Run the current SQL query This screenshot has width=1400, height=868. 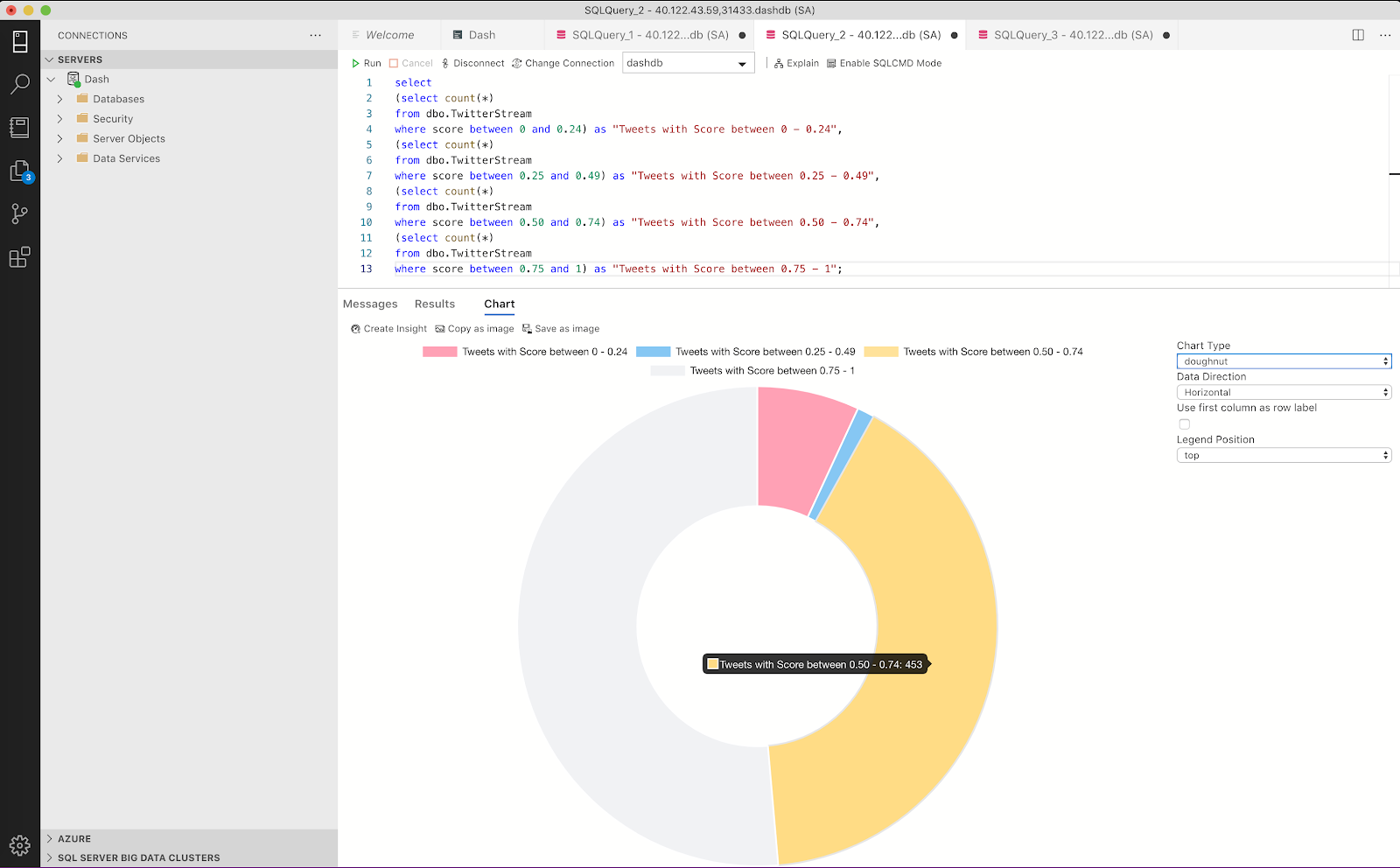point(366,63)
